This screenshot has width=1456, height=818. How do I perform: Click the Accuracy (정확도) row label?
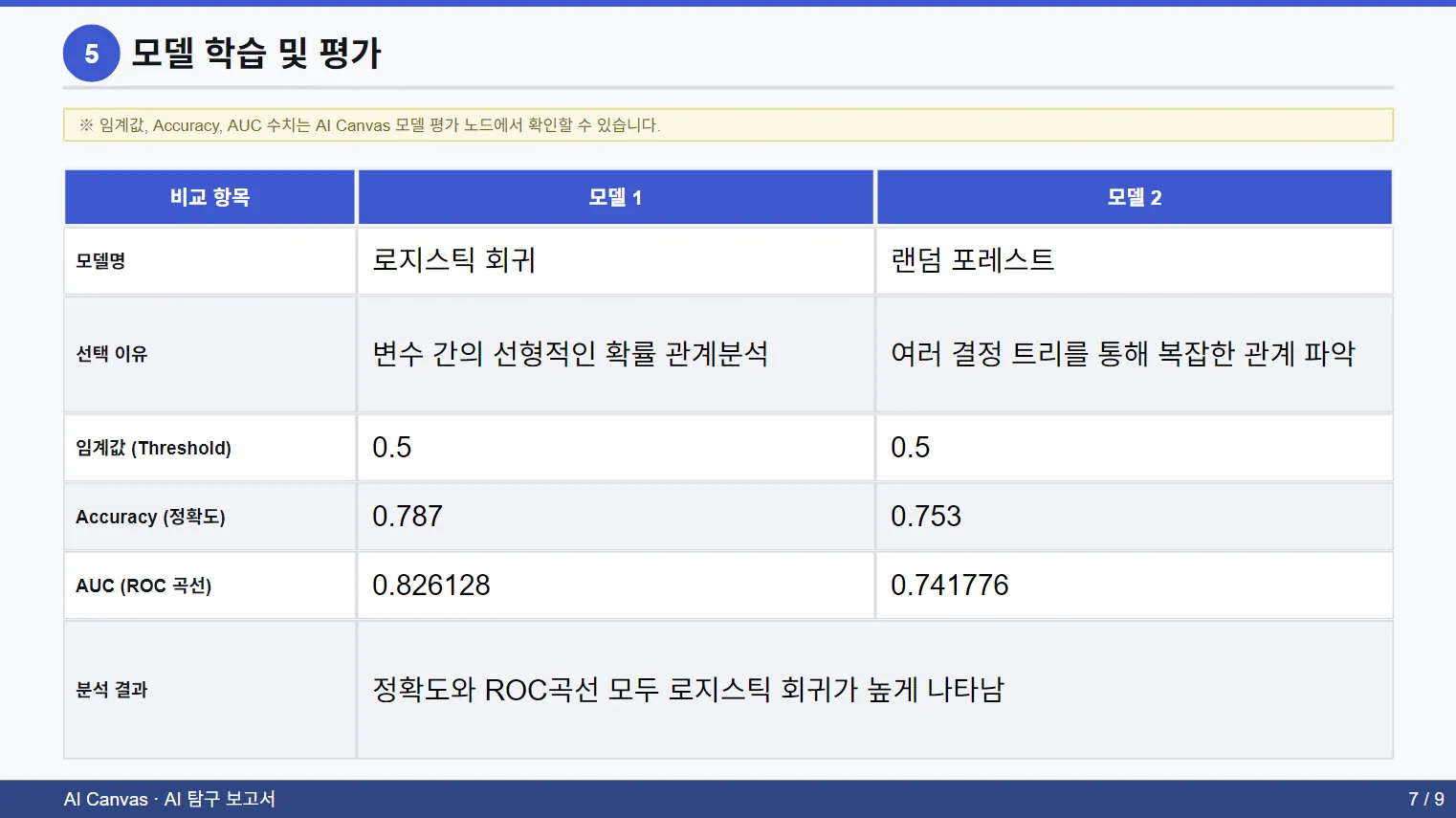[x=151, y=517]
